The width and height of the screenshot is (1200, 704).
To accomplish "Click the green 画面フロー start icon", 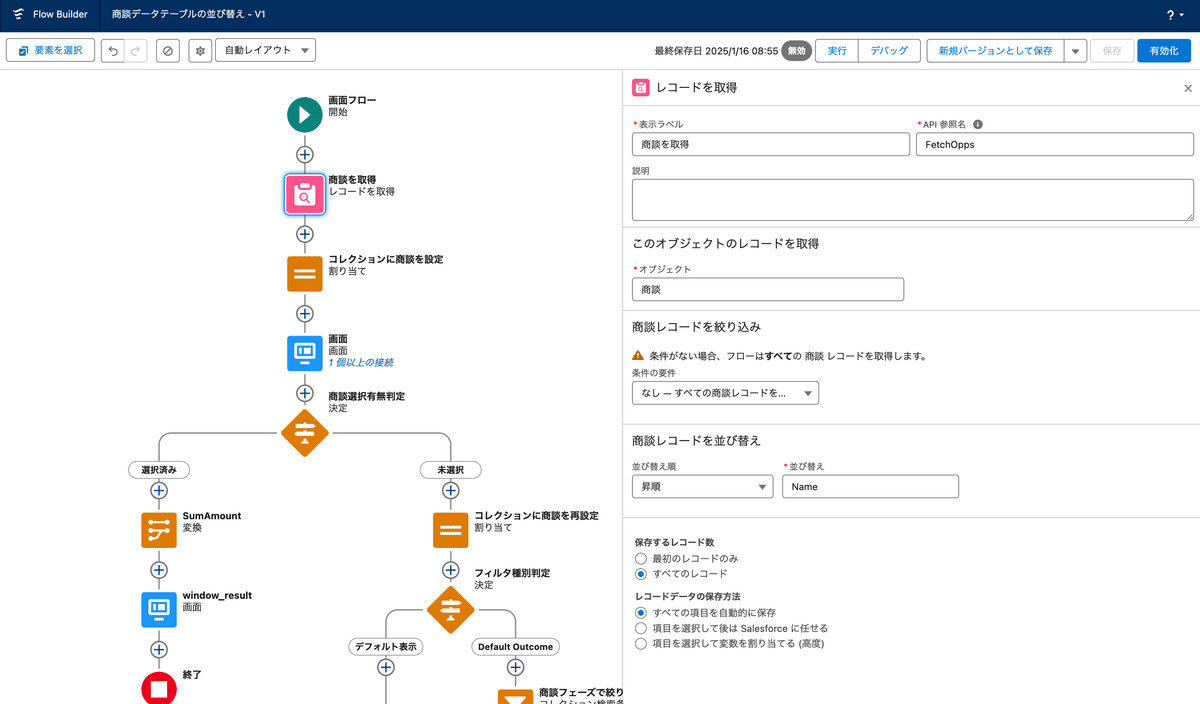I will (305, 114).
